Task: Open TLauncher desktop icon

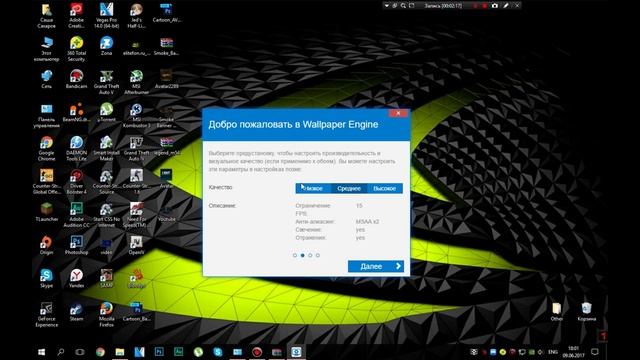Action: click(47, 212)
